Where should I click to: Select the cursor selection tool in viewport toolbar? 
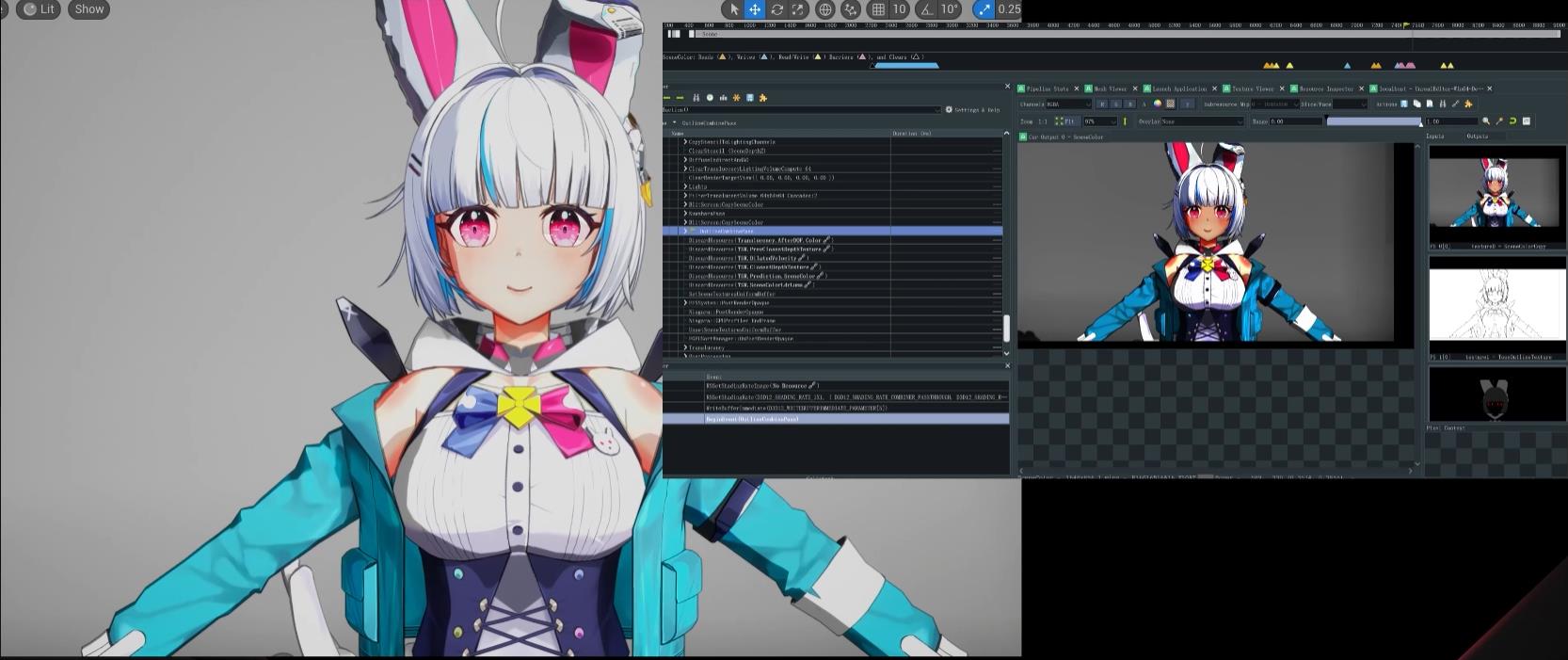pos(734,9)
